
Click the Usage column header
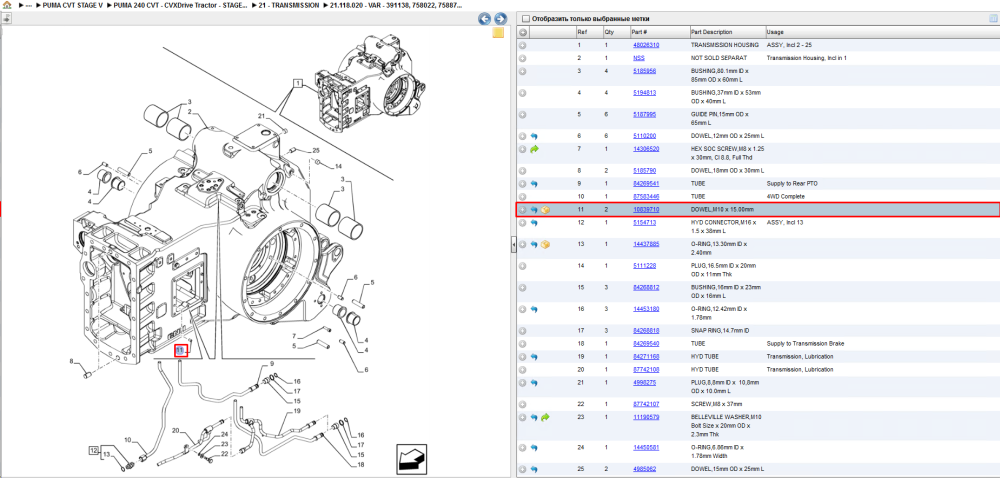coord(882,32)
